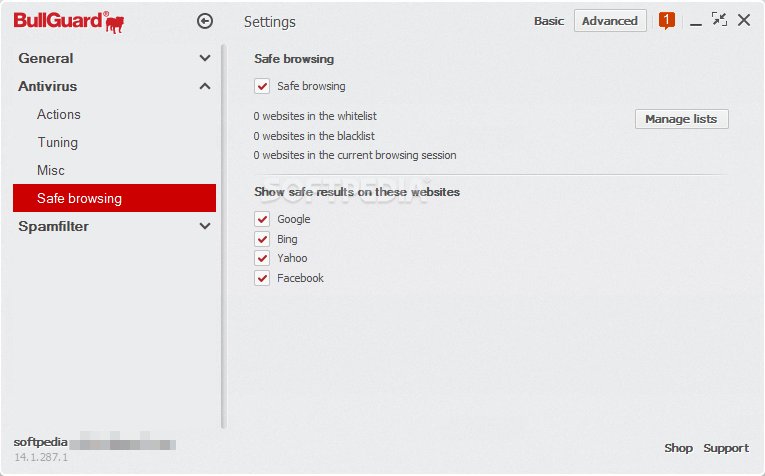Select the General category label
Screen dimensions: 765x476
click(46, 58)
